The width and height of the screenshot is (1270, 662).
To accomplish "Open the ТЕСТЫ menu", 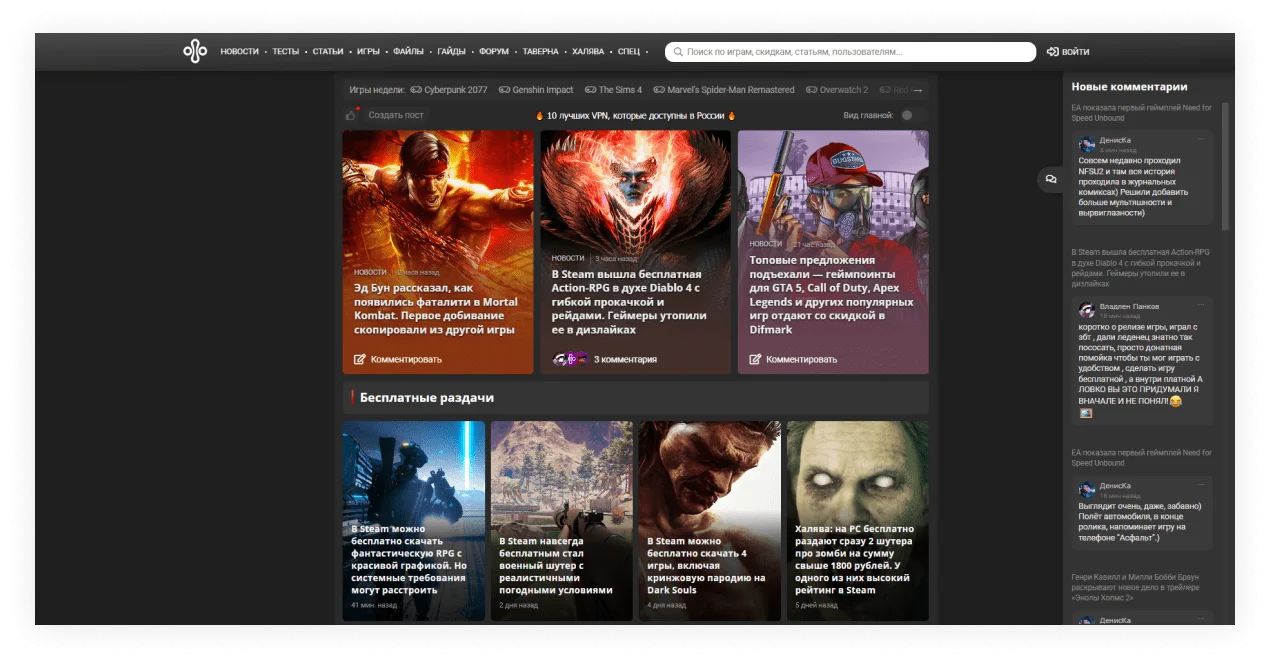I will 286,51.
